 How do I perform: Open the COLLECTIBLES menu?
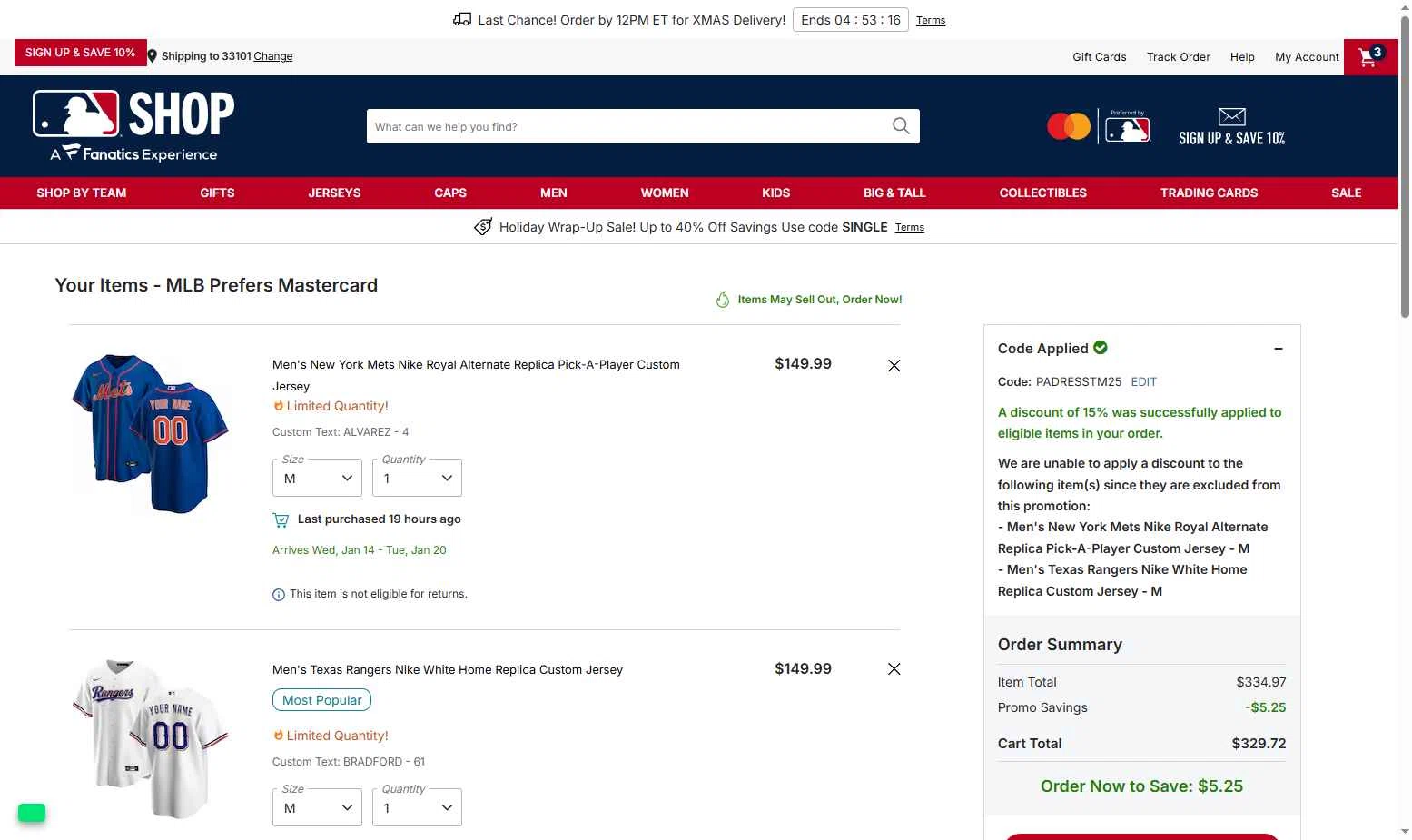(x=1043, y=193)
